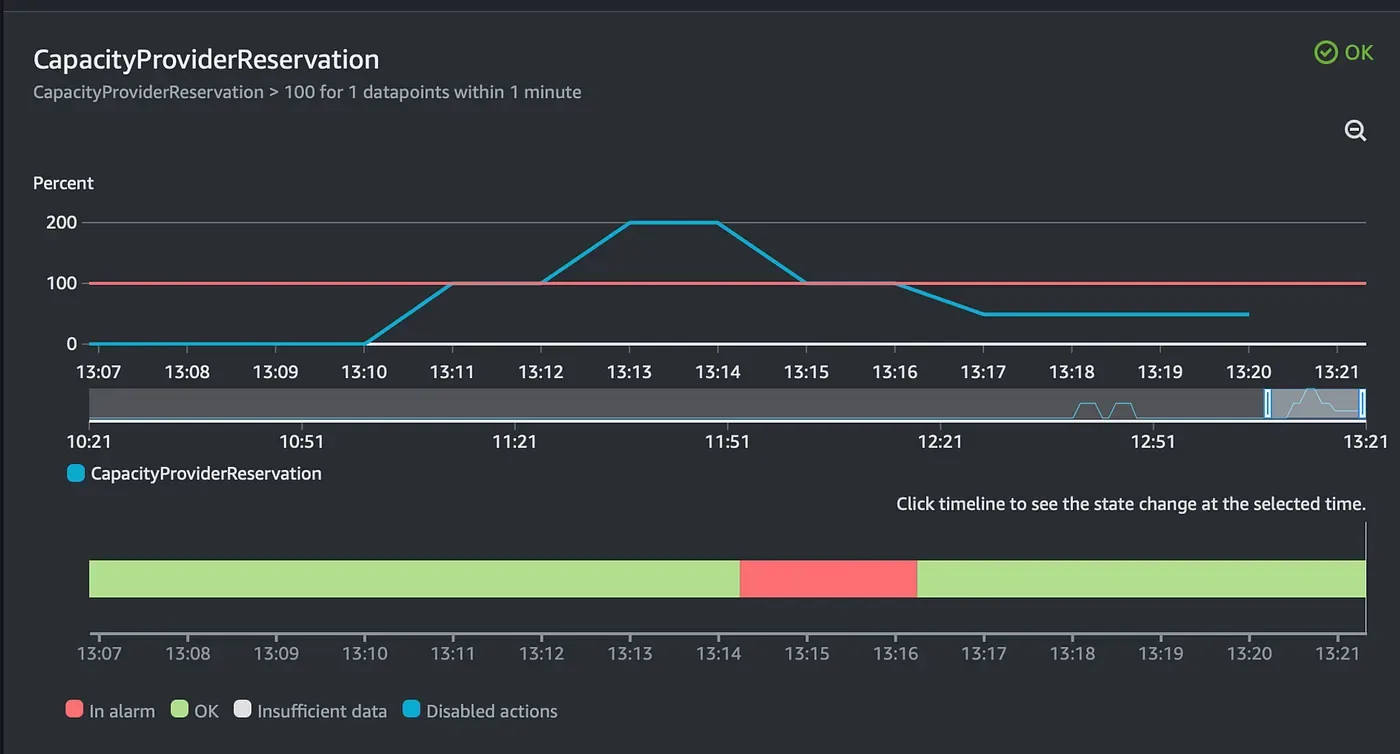The image size is (1400, 754).
Task: Click the green OK segment after the alarm
Action: pyautogui.click(x=1141, y=579)
